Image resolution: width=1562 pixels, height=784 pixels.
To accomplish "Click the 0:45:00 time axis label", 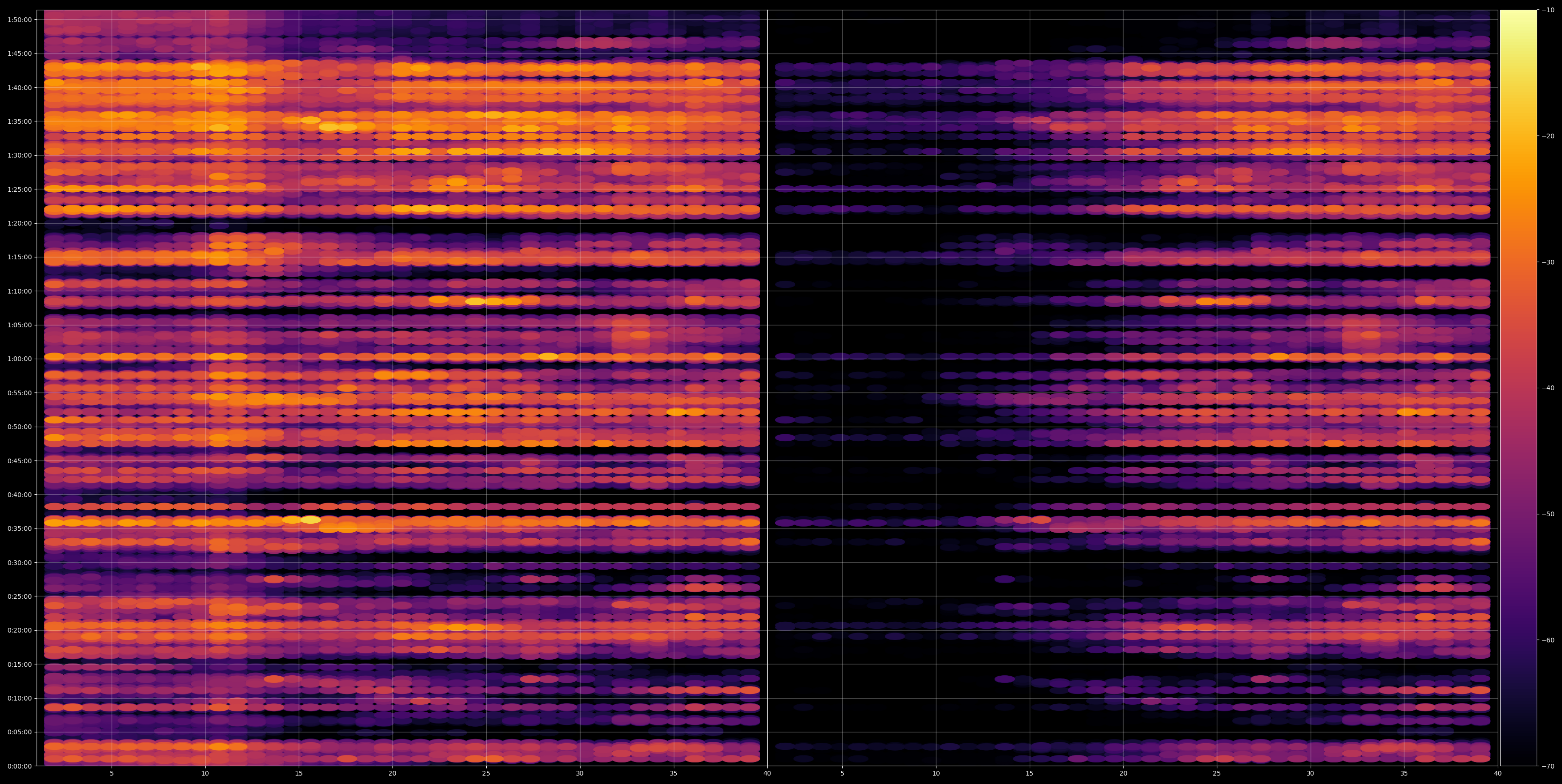I will 19,461.
